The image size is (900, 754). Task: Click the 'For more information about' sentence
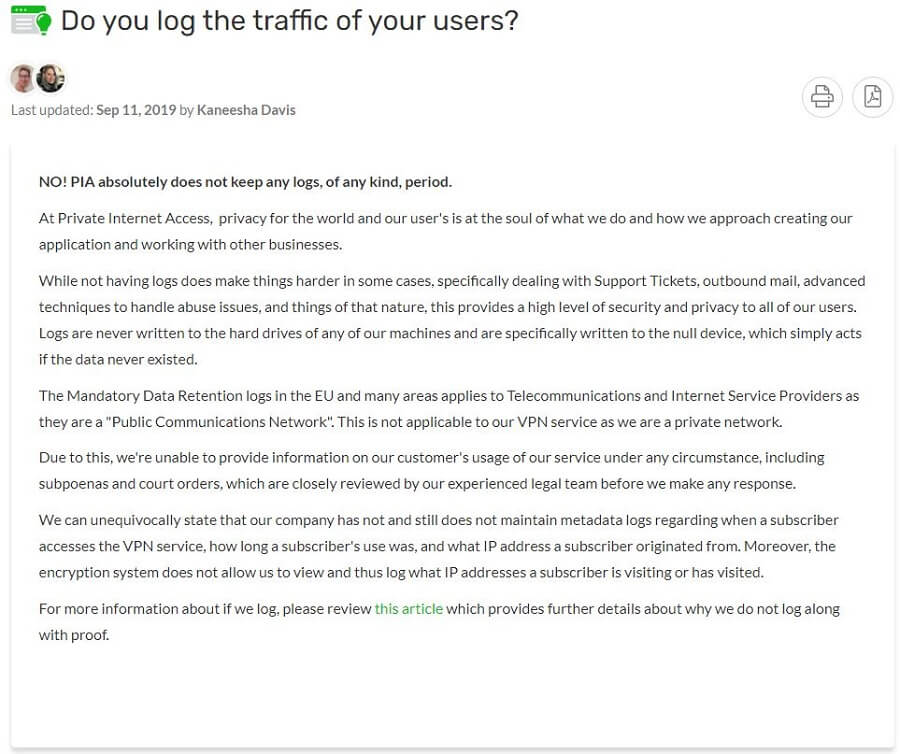click(x=439, y=622)
